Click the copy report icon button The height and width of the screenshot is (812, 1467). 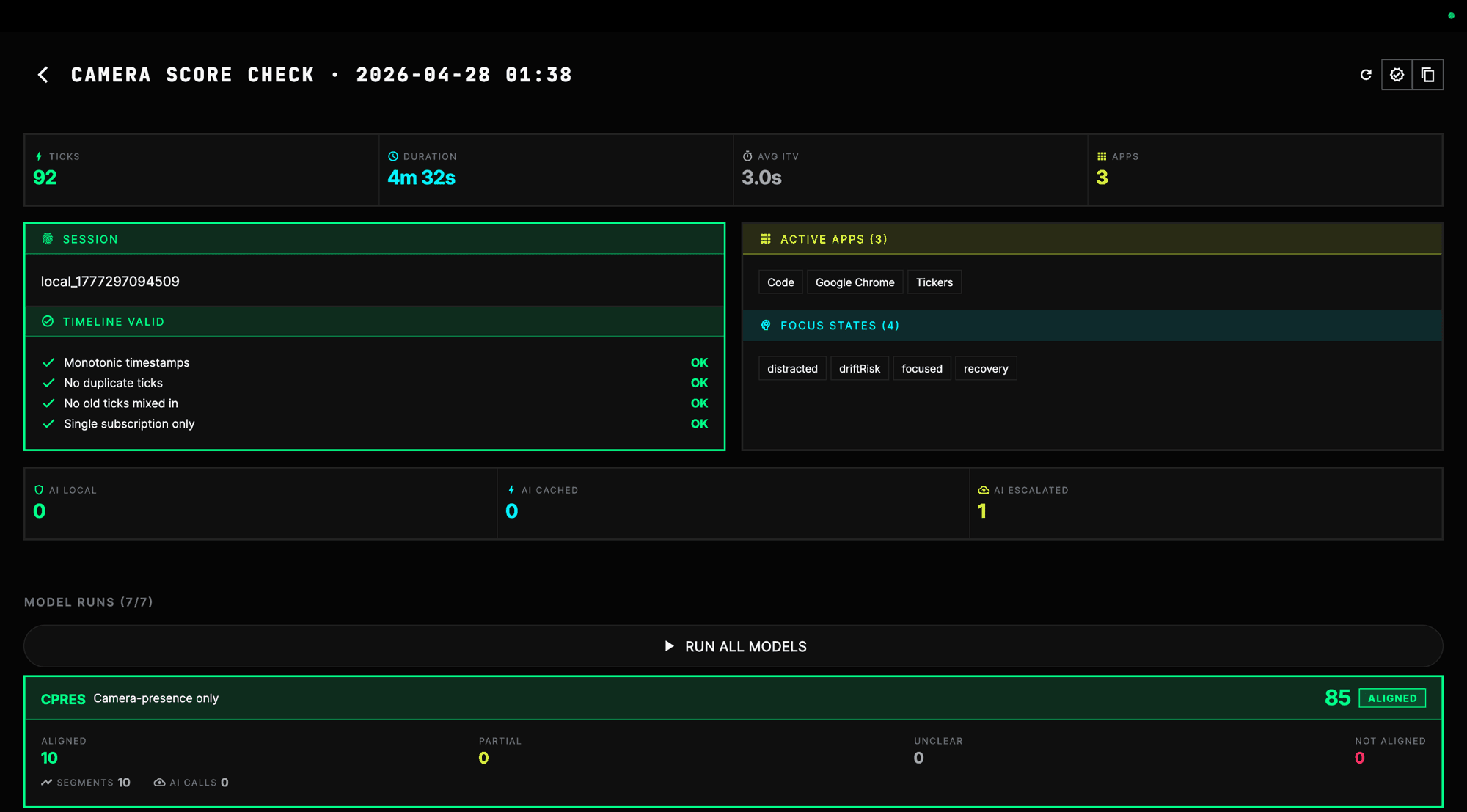1427,75
